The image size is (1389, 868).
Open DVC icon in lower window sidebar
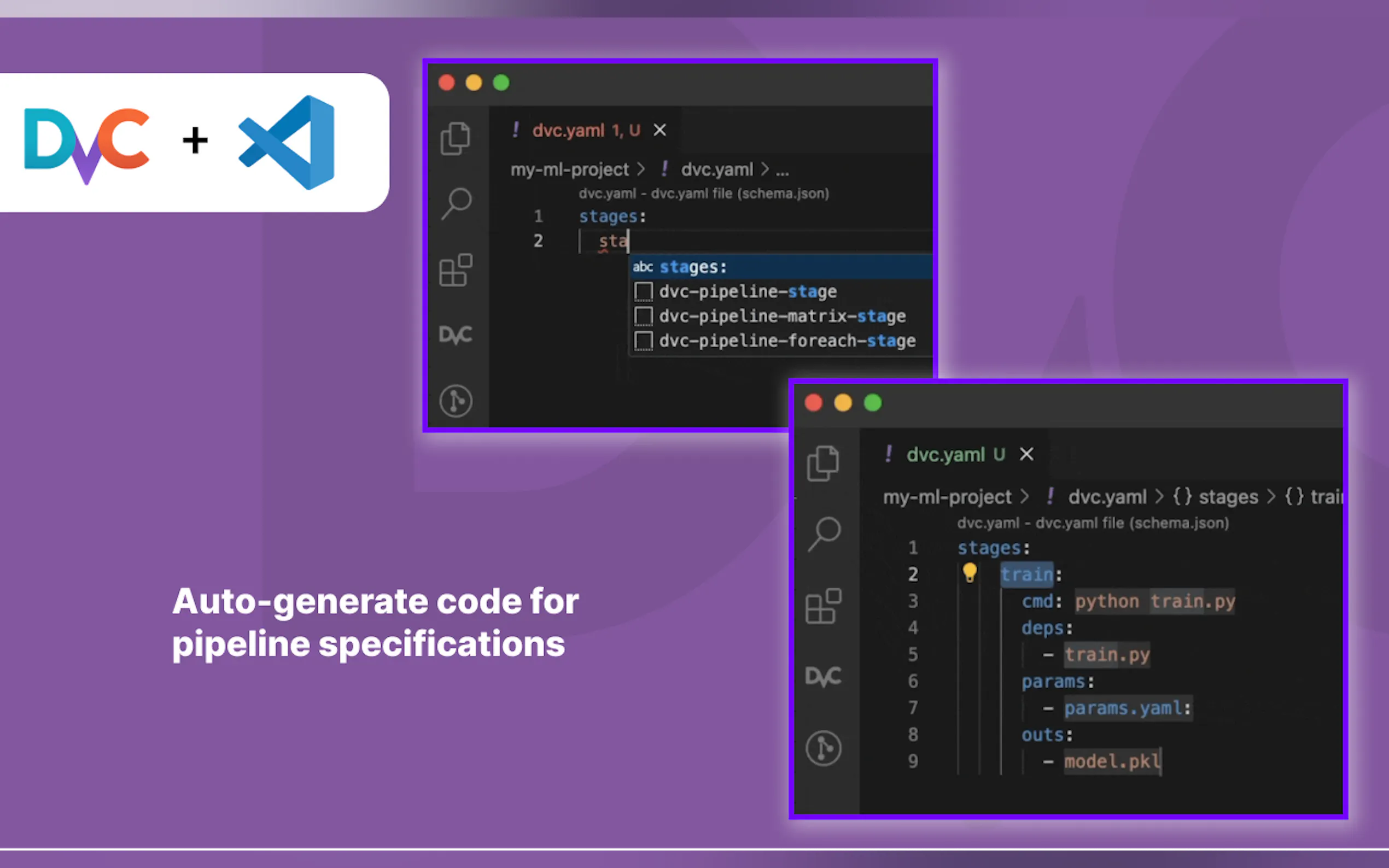[x=824, y=676]
